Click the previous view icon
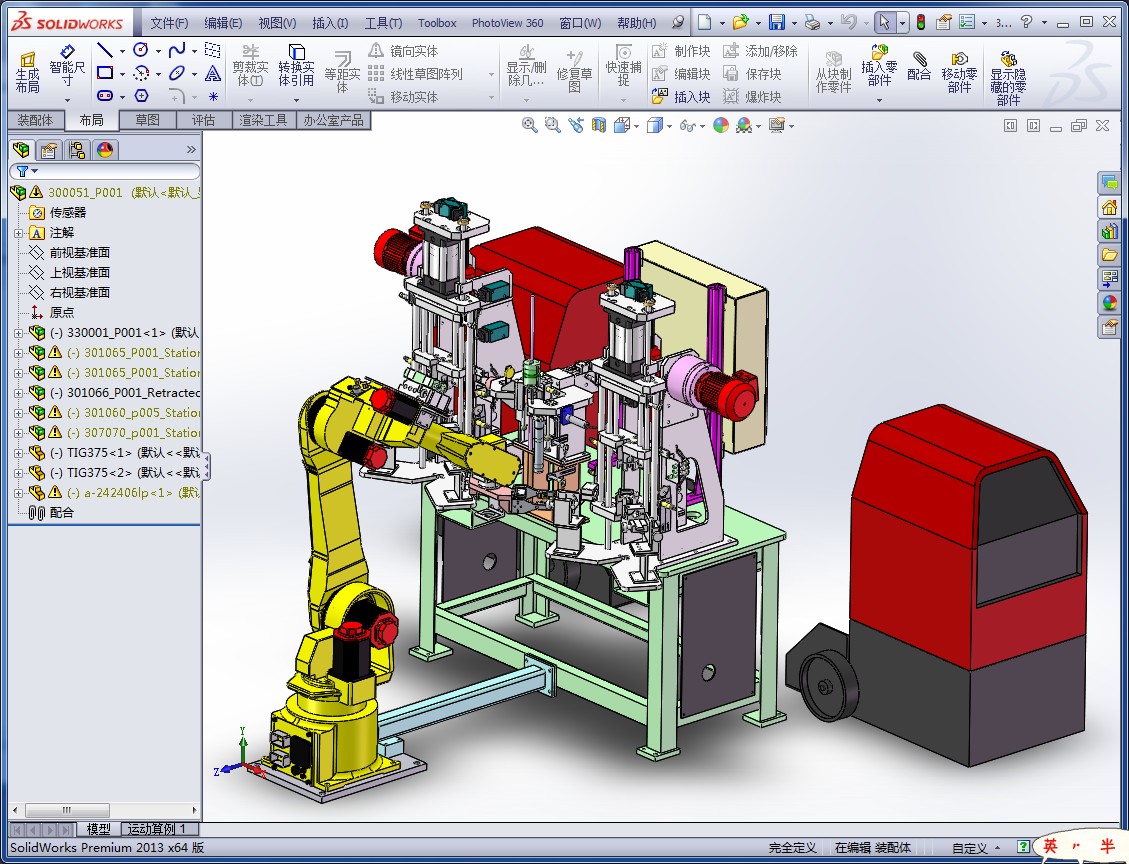The image size is (1129, 864). (x=575, y=125)
